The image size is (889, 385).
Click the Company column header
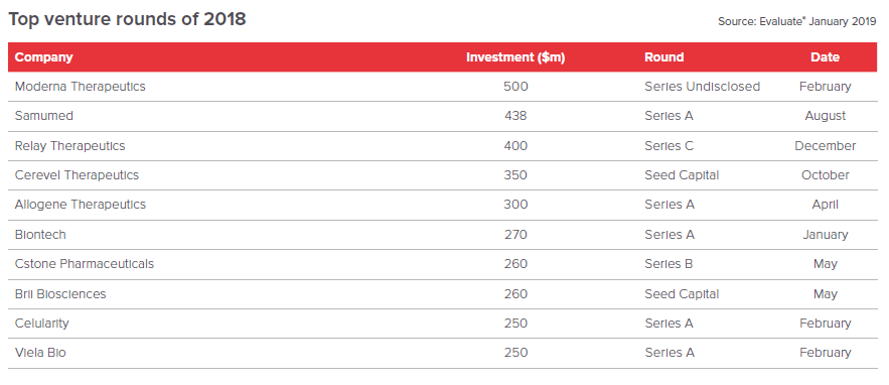[44, 57]
